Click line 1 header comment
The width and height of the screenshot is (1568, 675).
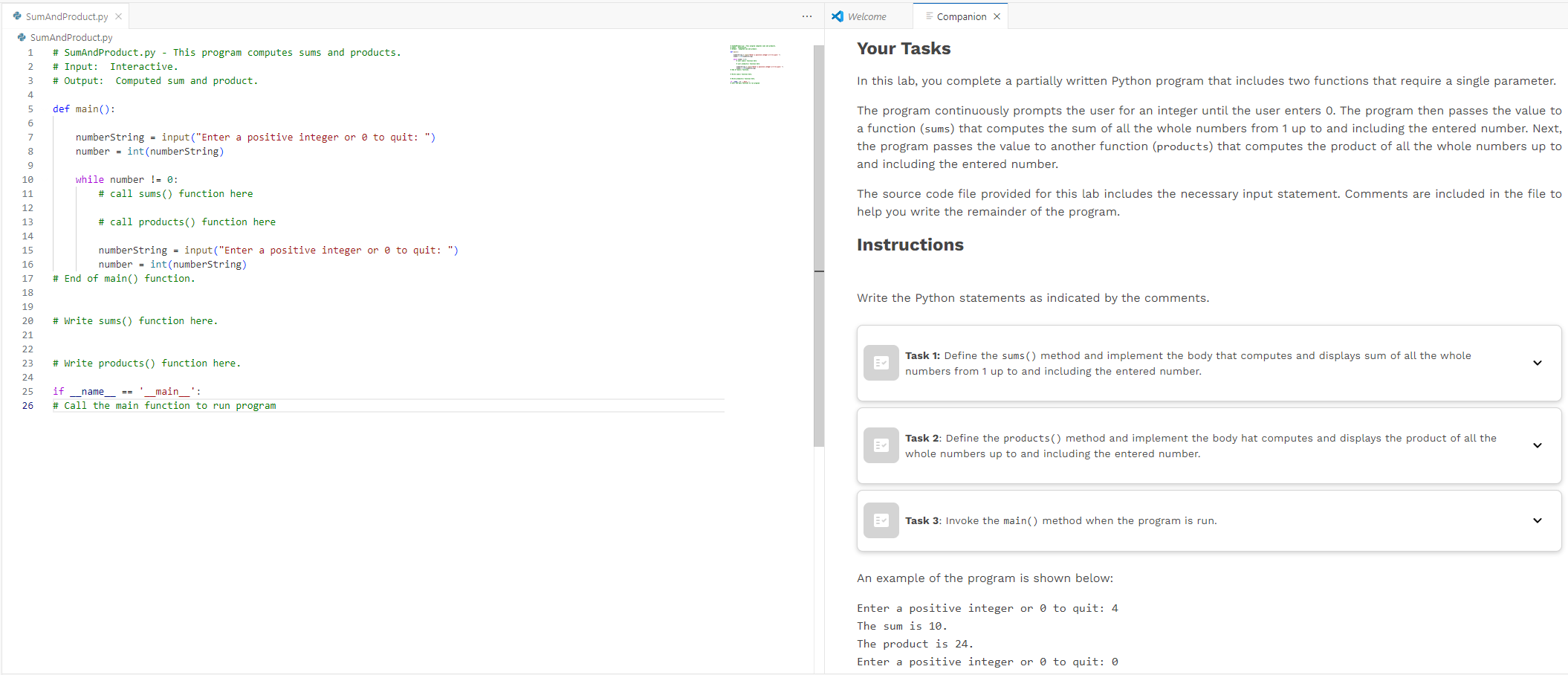click(227, 53)
